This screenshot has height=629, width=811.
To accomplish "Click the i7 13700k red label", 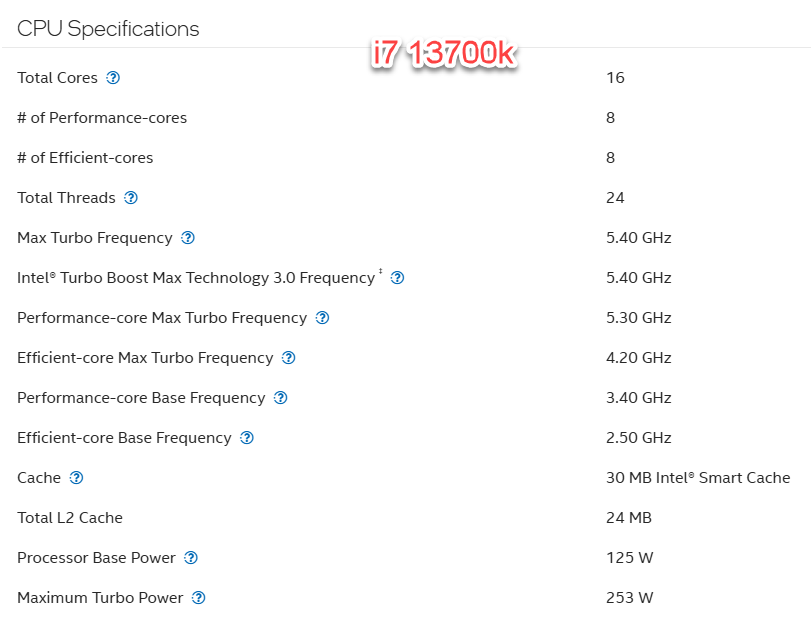I will [x=442, y=55].
